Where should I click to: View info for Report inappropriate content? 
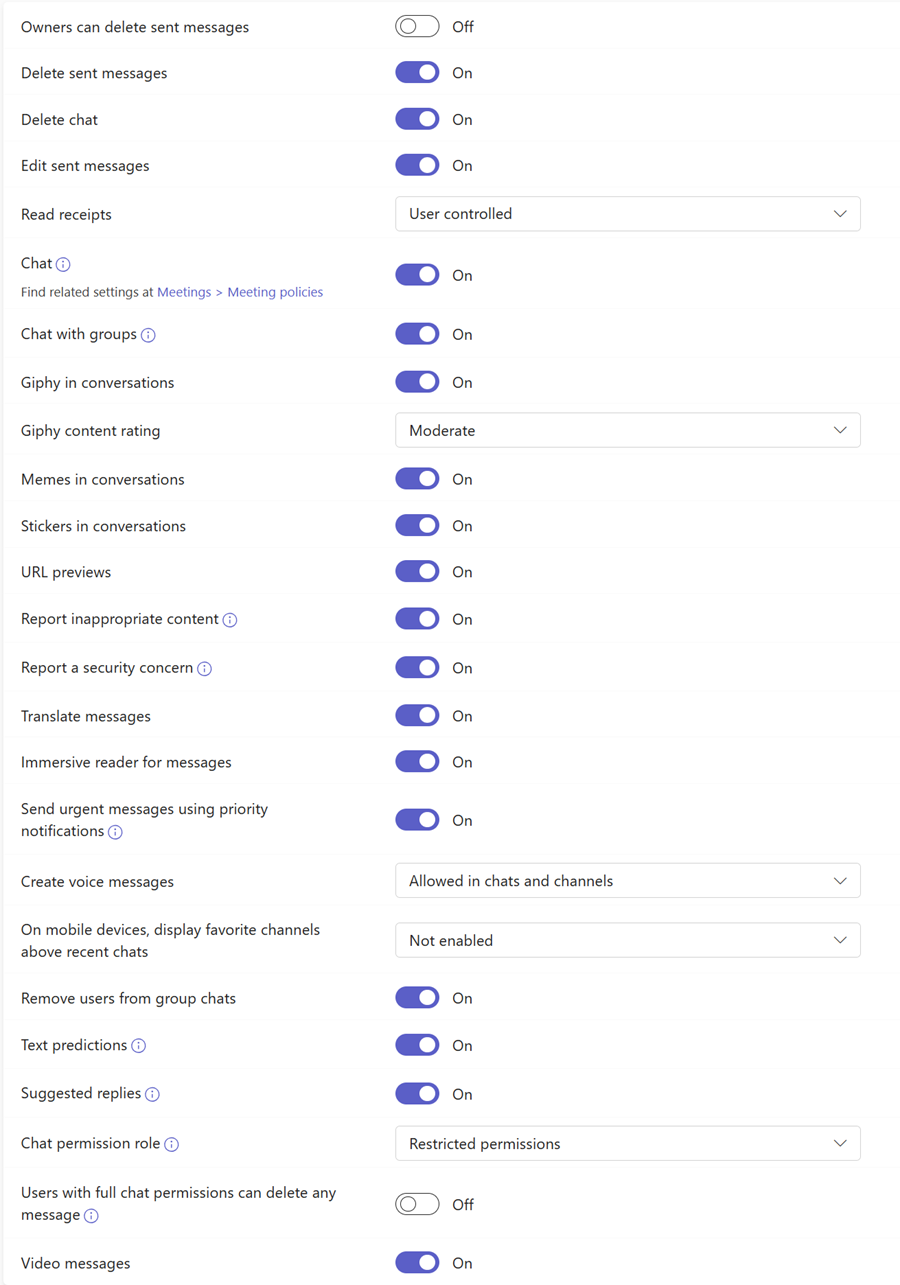(231, 620)
